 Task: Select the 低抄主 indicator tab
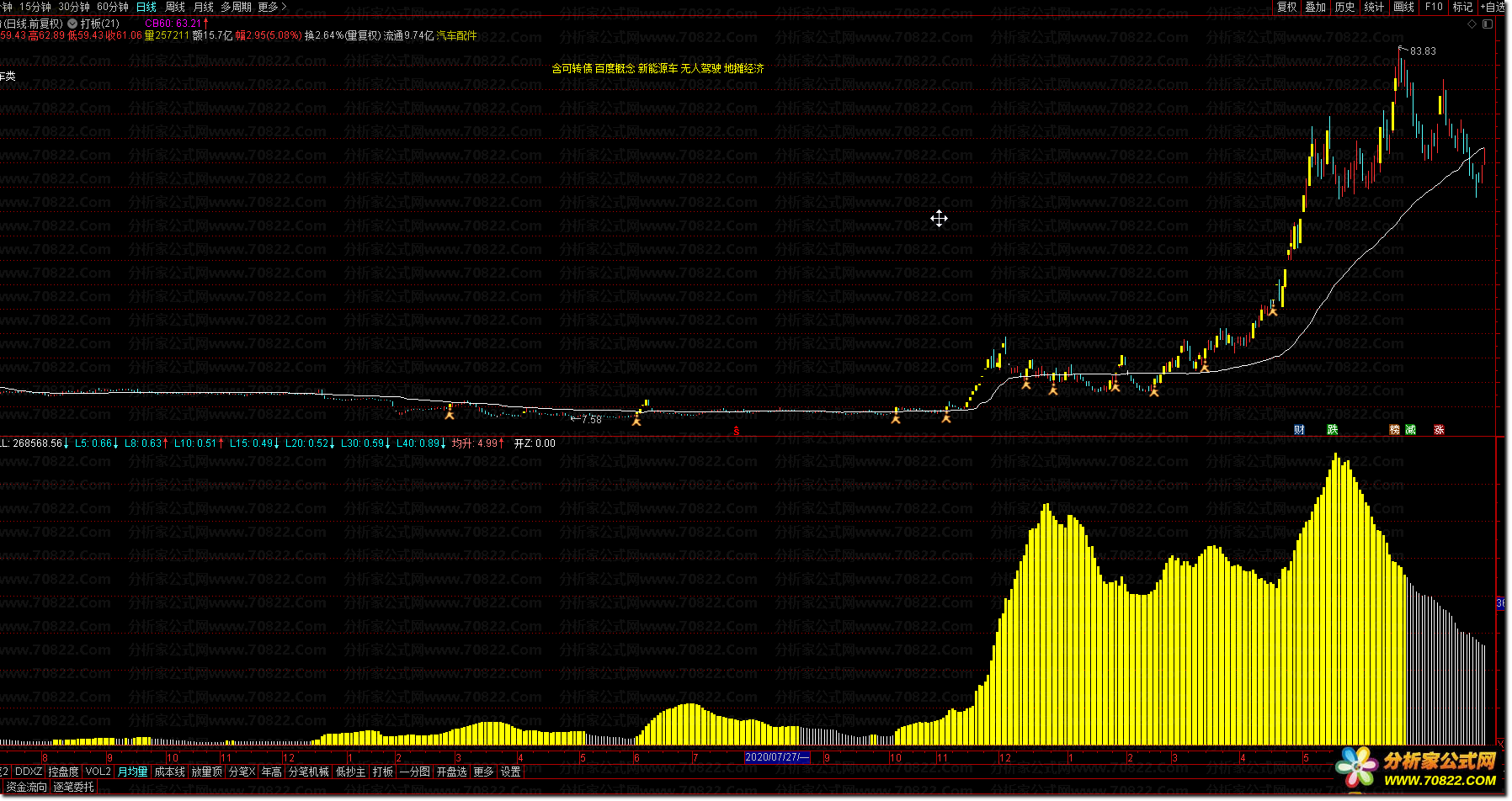351,772
